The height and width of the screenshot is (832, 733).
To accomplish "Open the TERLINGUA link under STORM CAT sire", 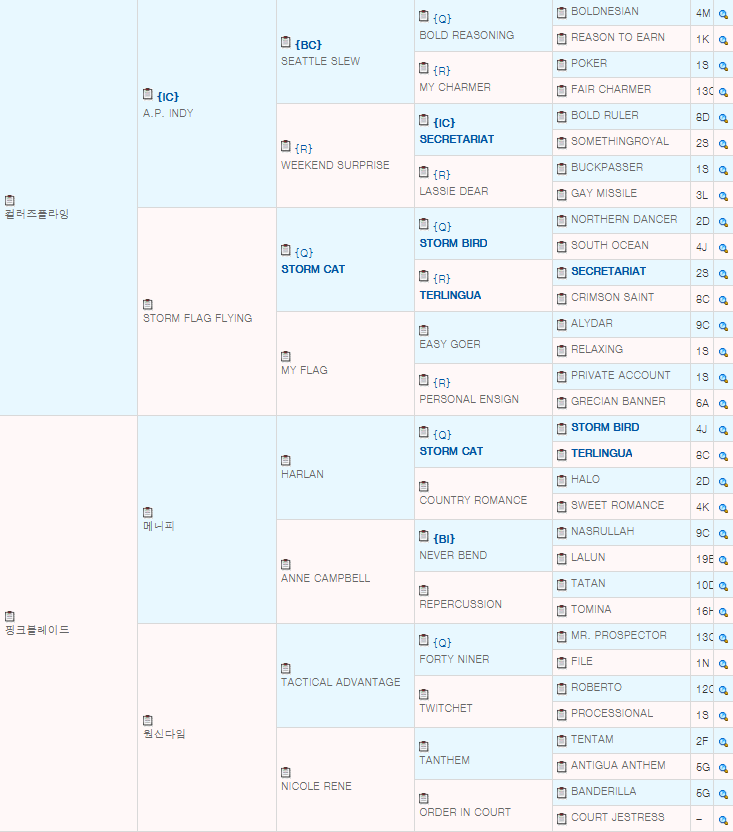I will pos(450,295).
